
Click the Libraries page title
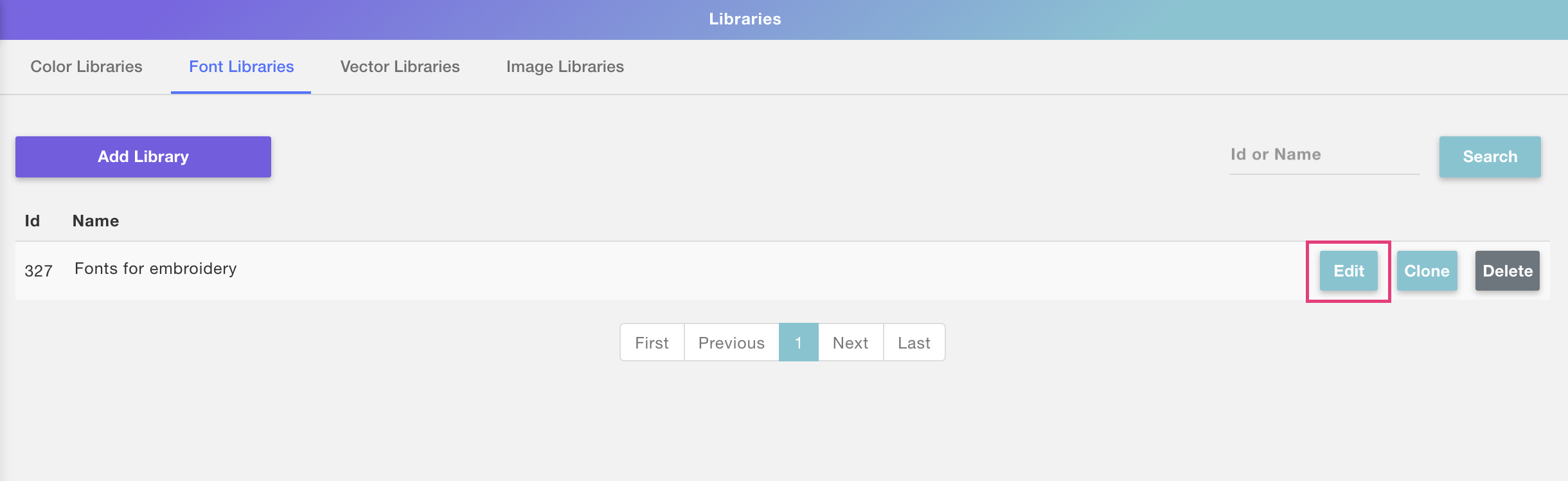click(745, 19)
